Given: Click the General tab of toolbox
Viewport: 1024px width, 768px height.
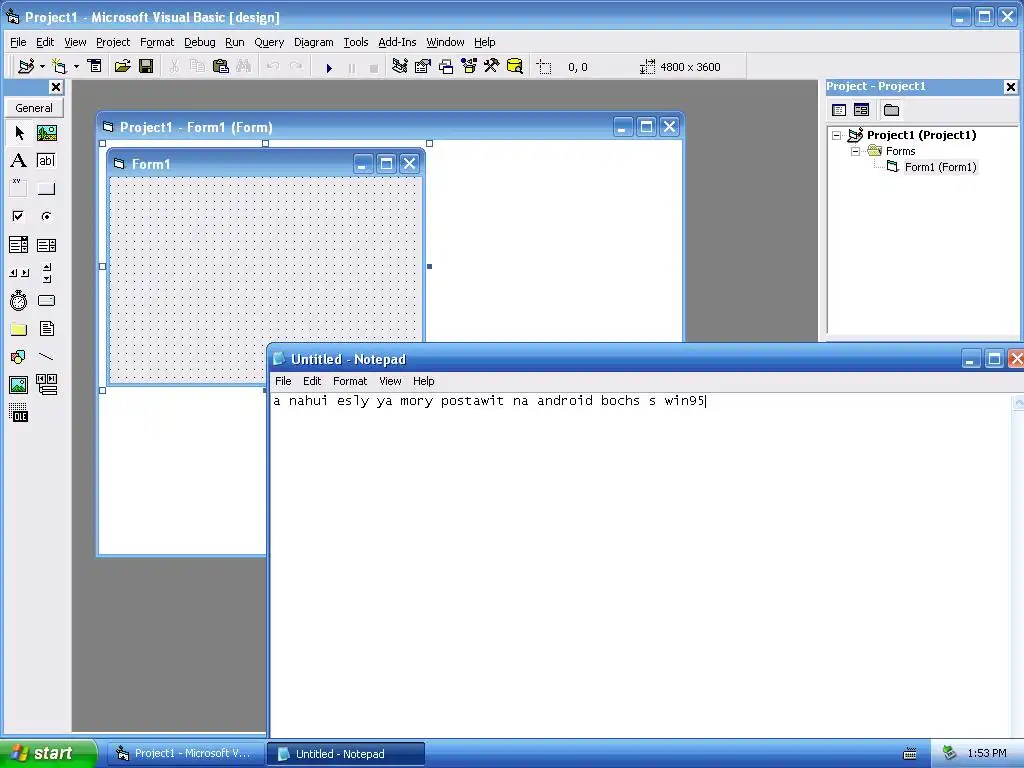Looking at the screenshot, I should (34, 108).
